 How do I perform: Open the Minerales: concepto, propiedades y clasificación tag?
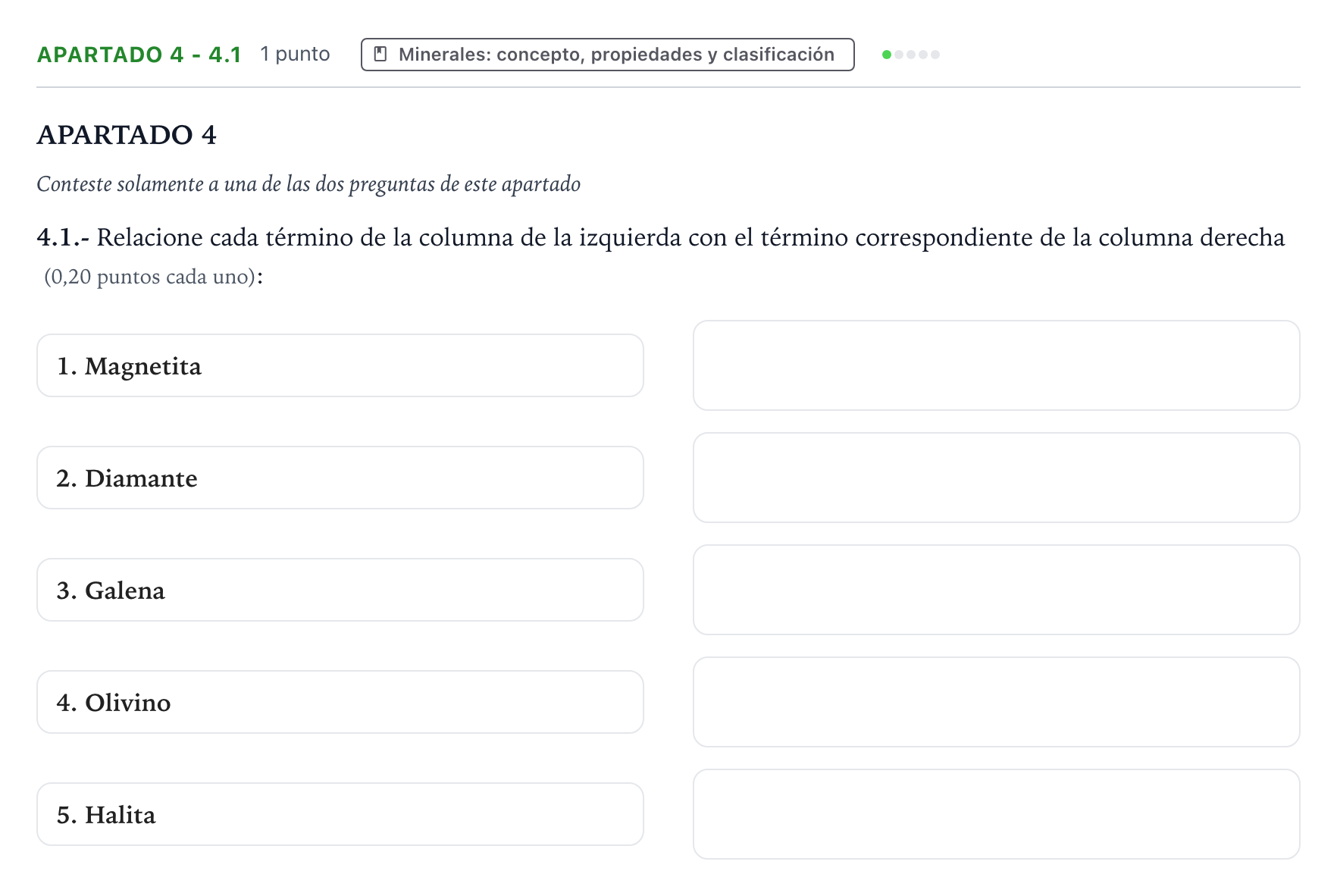[x=608, y=55]
